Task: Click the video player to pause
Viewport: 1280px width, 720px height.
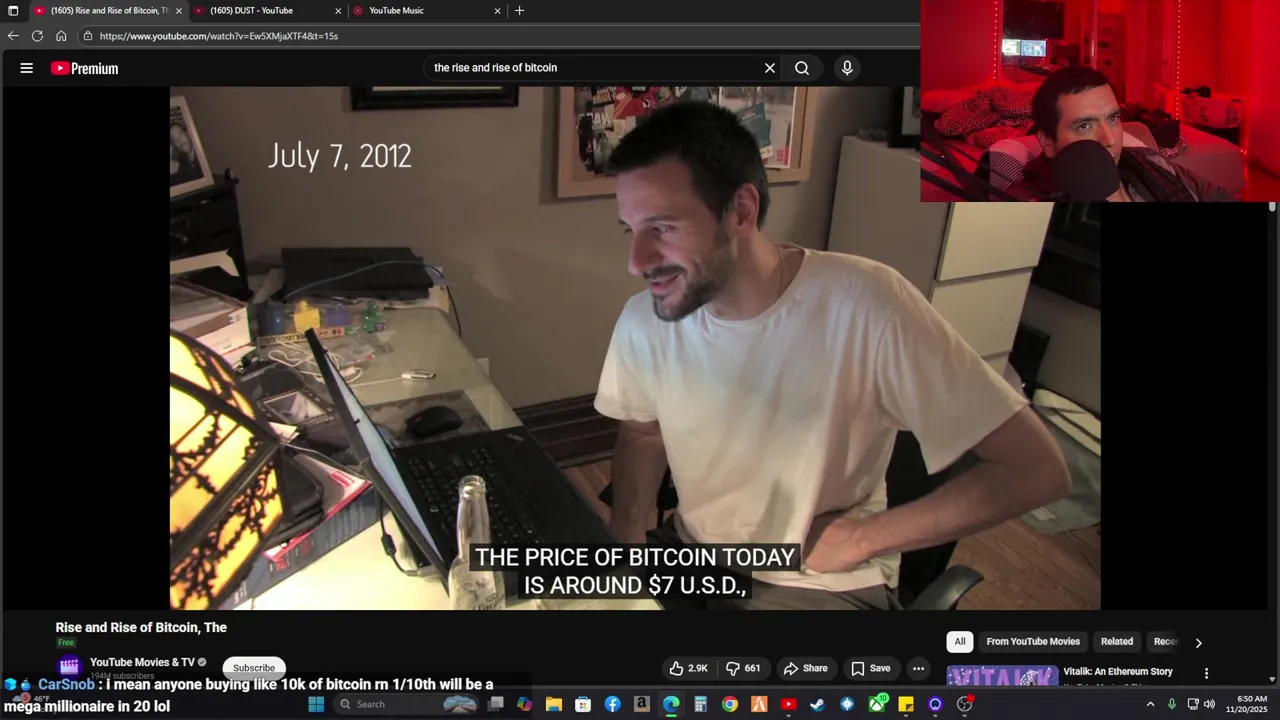Action: click(635, 348)
